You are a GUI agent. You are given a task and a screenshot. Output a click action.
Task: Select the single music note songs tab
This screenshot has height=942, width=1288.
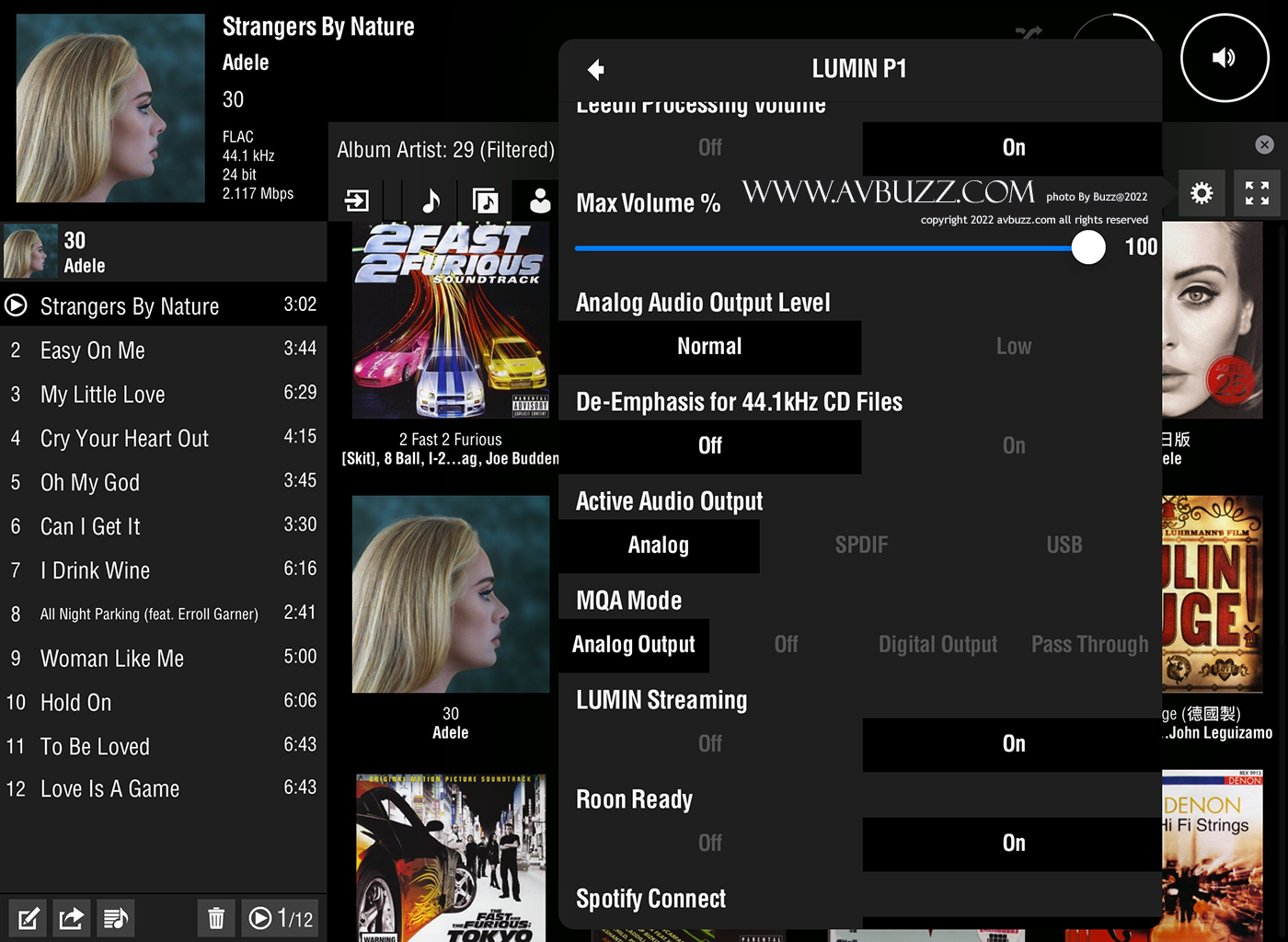[x=431, y=201]
